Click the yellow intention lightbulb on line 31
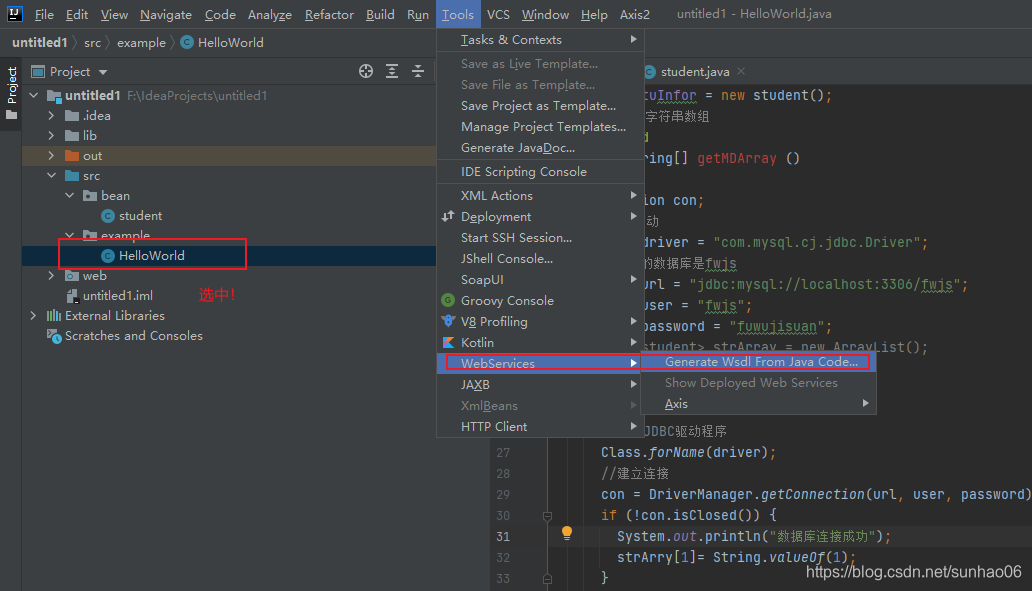The width and height of the screenshot is (1032, 591). click(x=567, y=533)
